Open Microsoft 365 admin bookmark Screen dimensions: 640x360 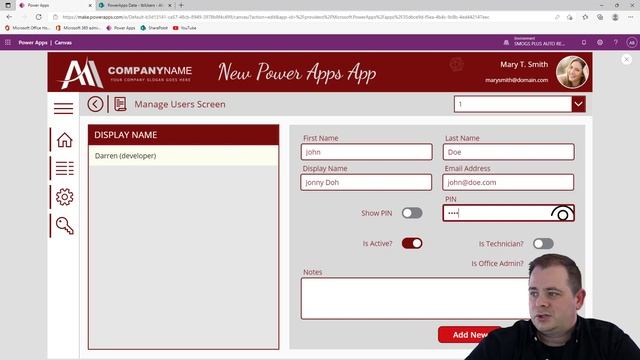(x=78, y=28)
